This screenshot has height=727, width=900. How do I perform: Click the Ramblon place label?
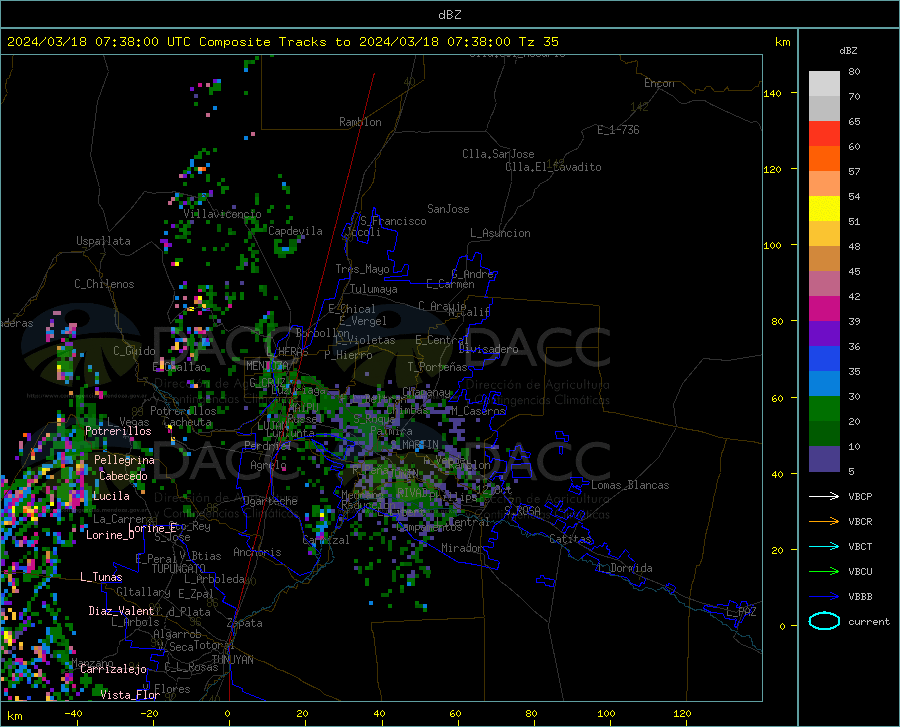[x=360, y=122]
